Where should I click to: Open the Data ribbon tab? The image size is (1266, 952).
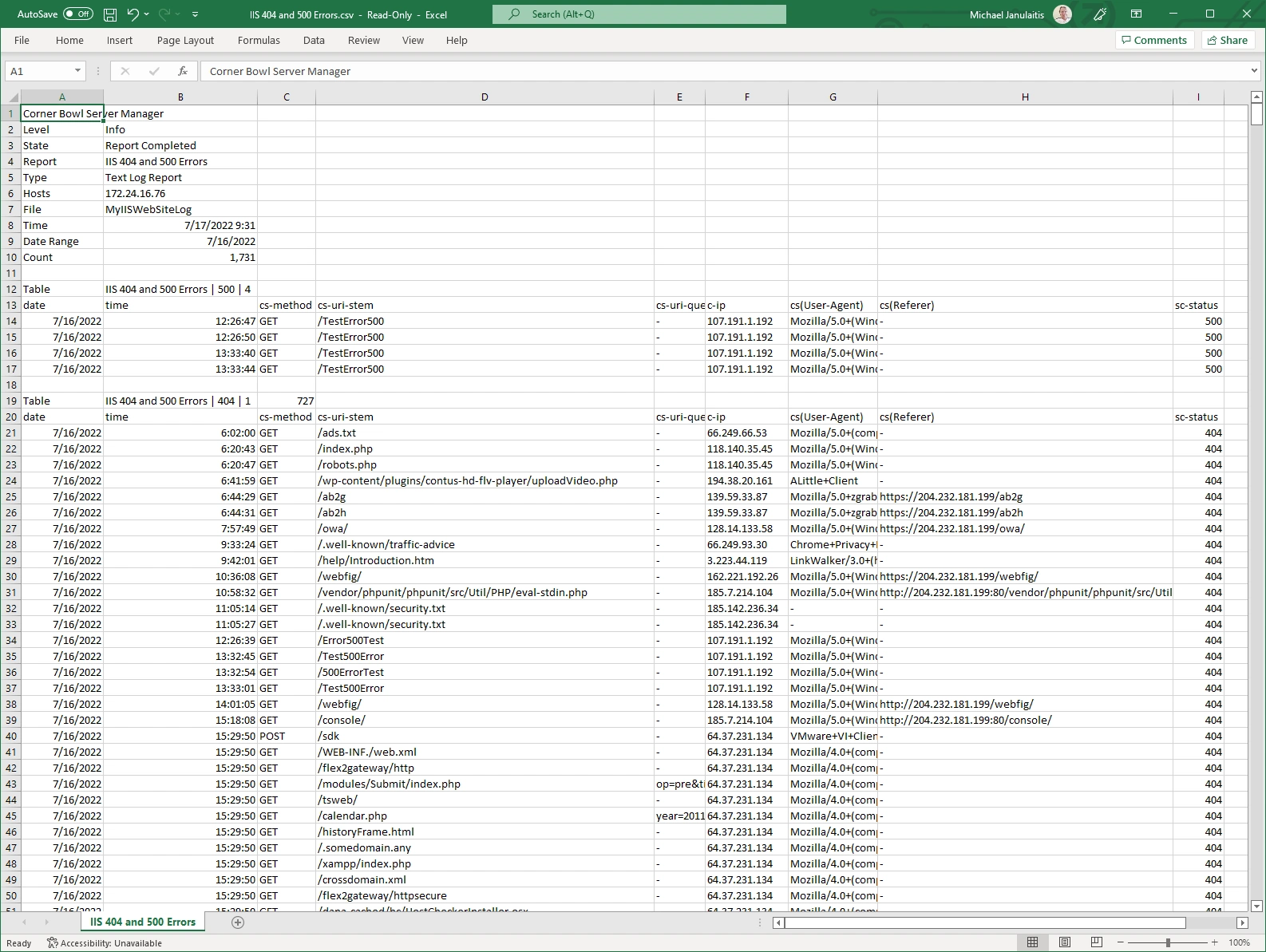pyautogui.click(x=314, y=40)
